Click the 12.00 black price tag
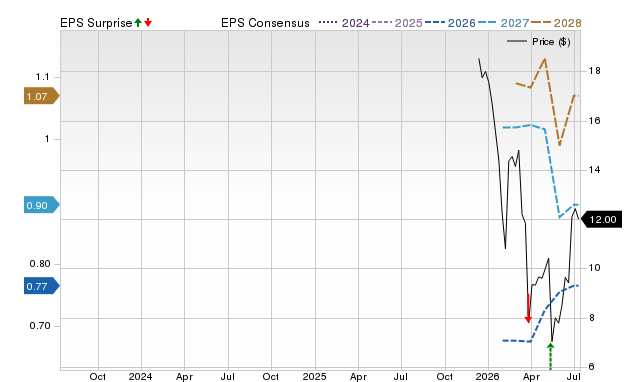 600,220
